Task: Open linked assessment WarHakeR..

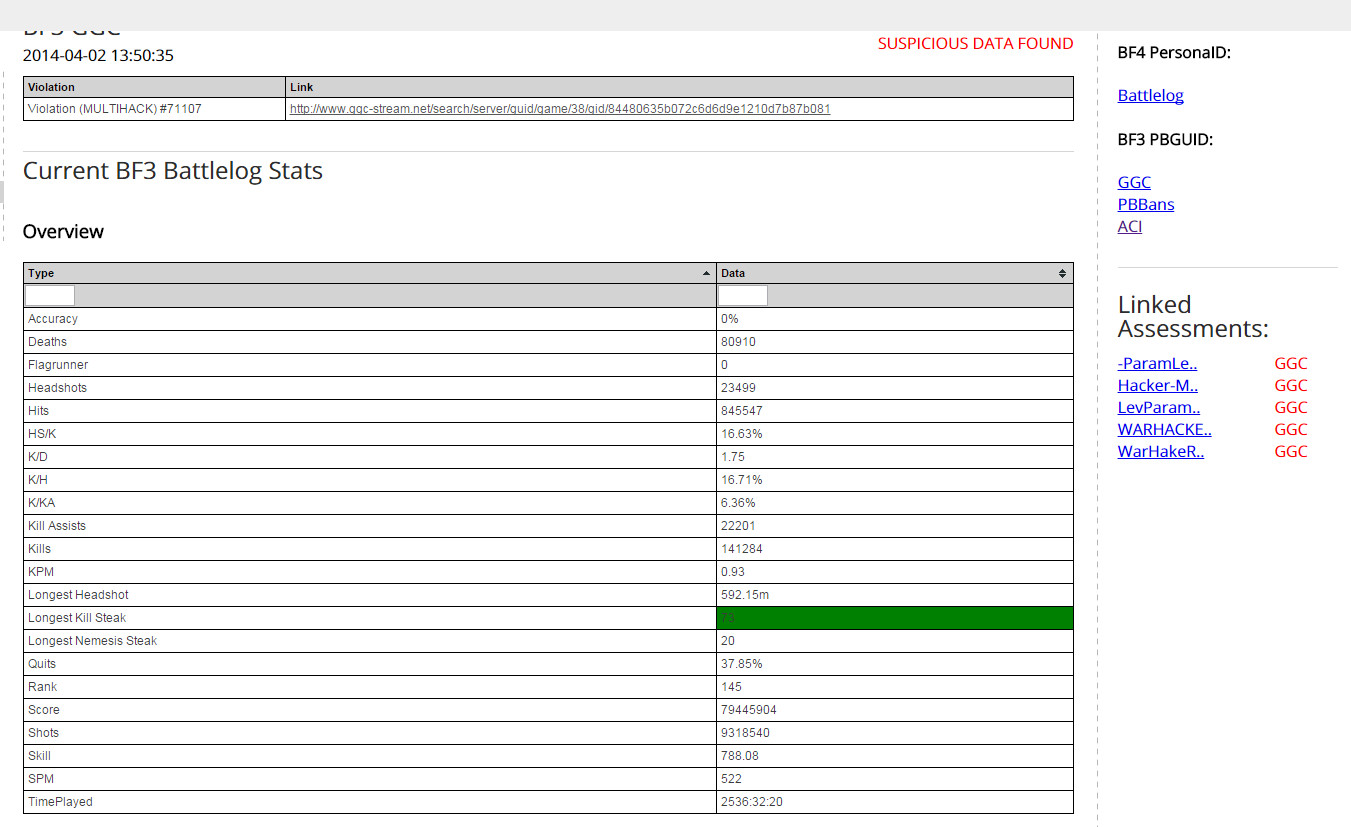Action: (x=1161, y=452)
